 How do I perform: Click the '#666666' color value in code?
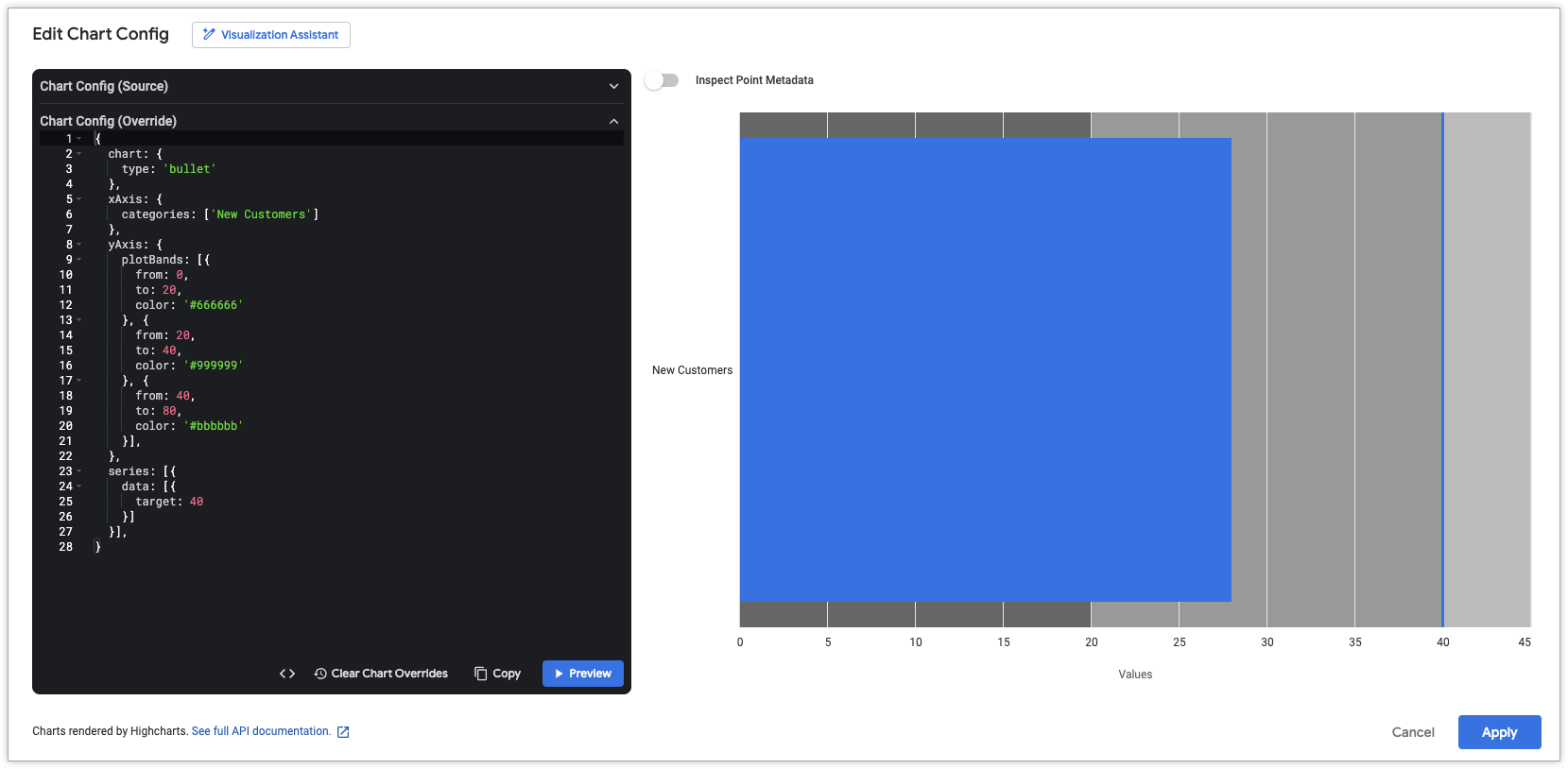[x=214, y=305]
